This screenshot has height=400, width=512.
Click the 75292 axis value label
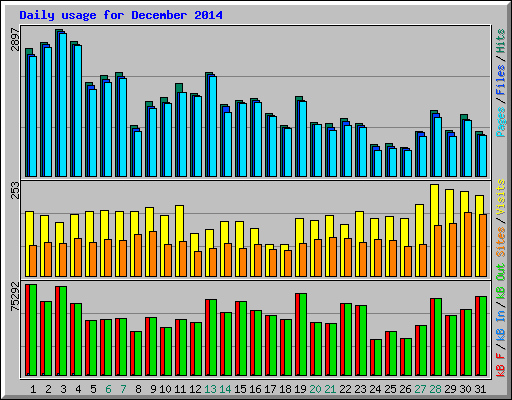(15, 297)
